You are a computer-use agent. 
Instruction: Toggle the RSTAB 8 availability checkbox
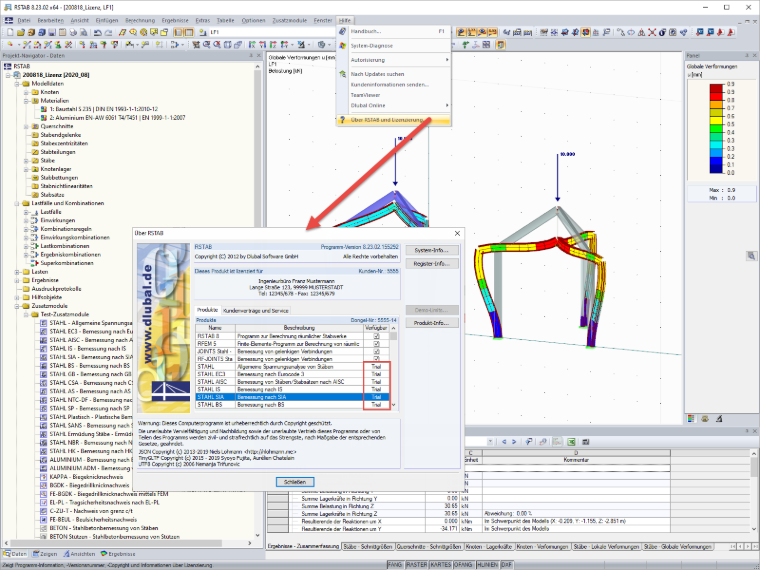377,336
